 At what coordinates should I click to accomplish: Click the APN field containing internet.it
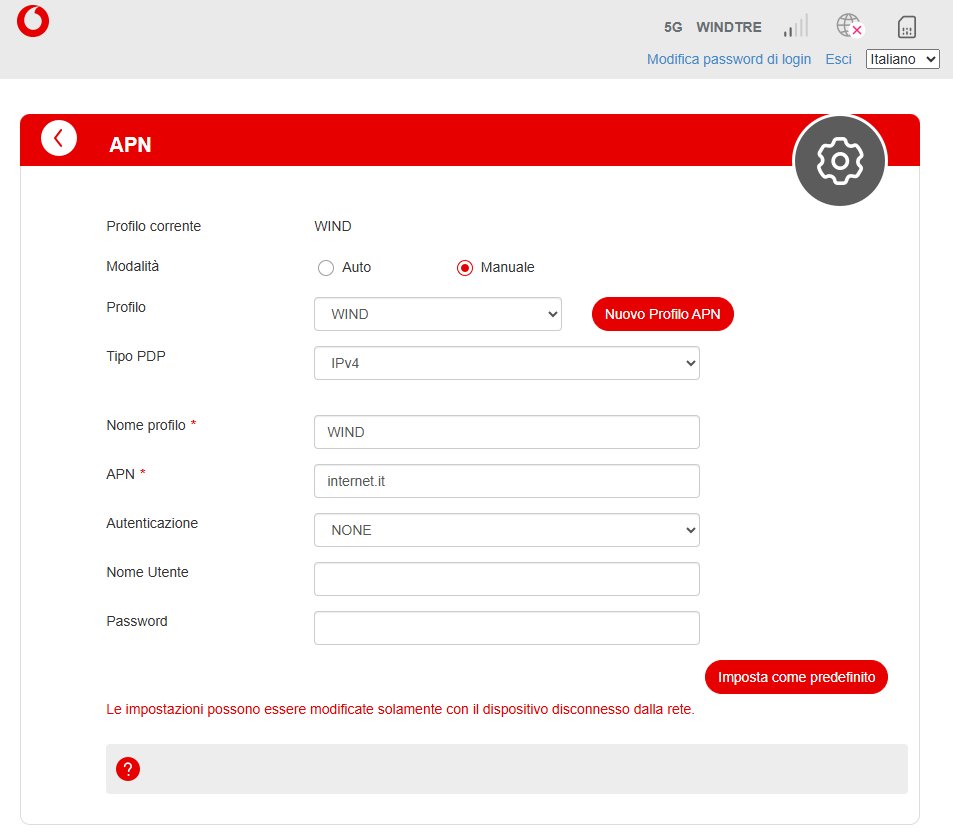pyautogui.click(x=506, y=481)
